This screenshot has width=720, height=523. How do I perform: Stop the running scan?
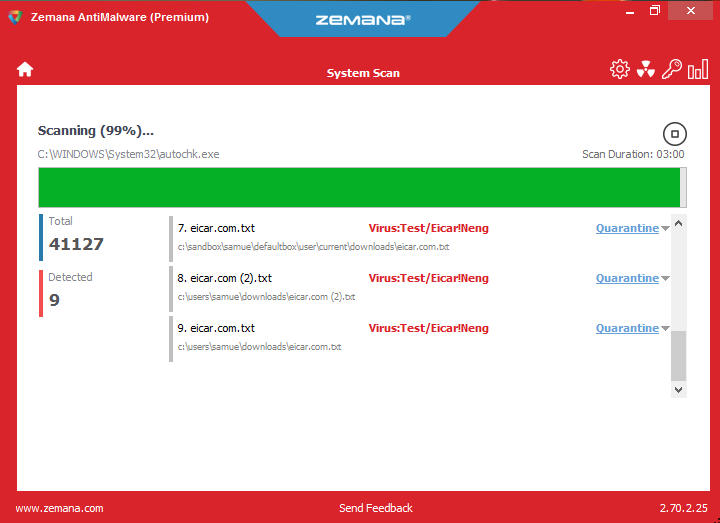[x=674, y=134]
